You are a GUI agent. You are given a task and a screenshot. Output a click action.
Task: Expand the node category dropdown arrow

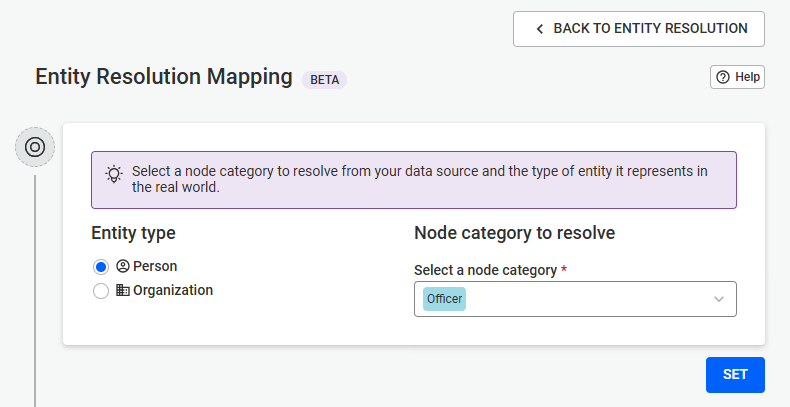719,299
